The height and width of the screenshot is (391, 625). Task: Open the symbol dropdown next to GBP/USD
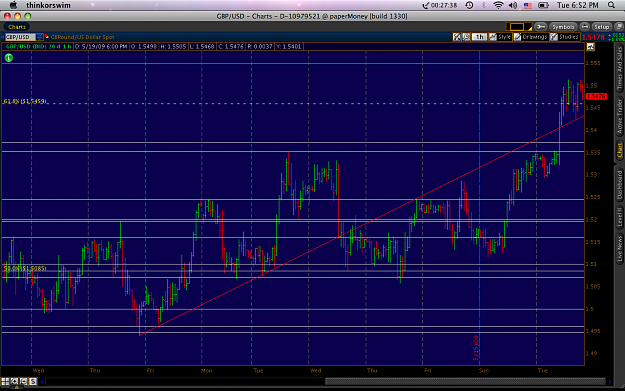point(39,37)
